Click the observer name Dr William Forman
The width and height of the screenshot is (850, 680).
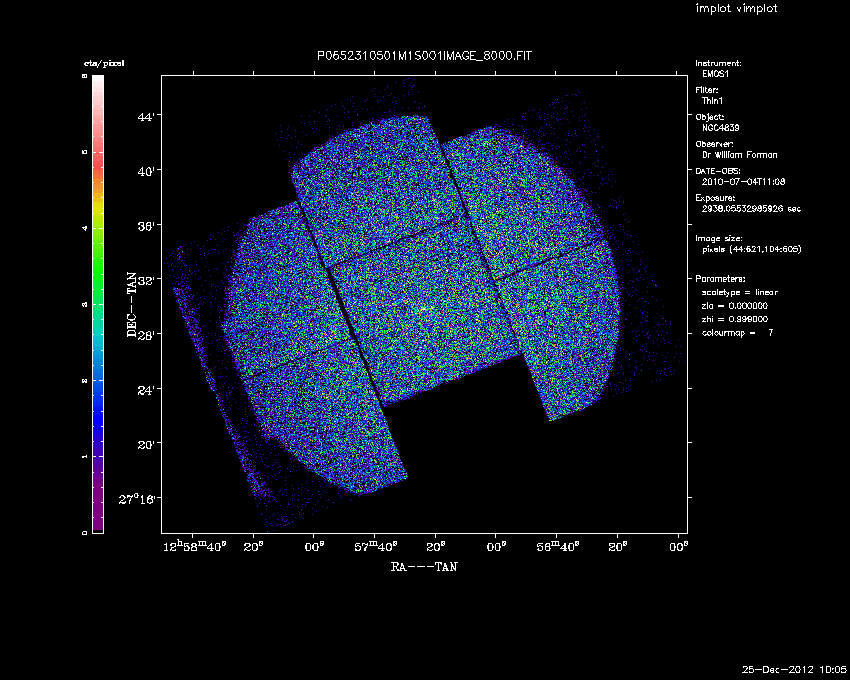[739, 155]
